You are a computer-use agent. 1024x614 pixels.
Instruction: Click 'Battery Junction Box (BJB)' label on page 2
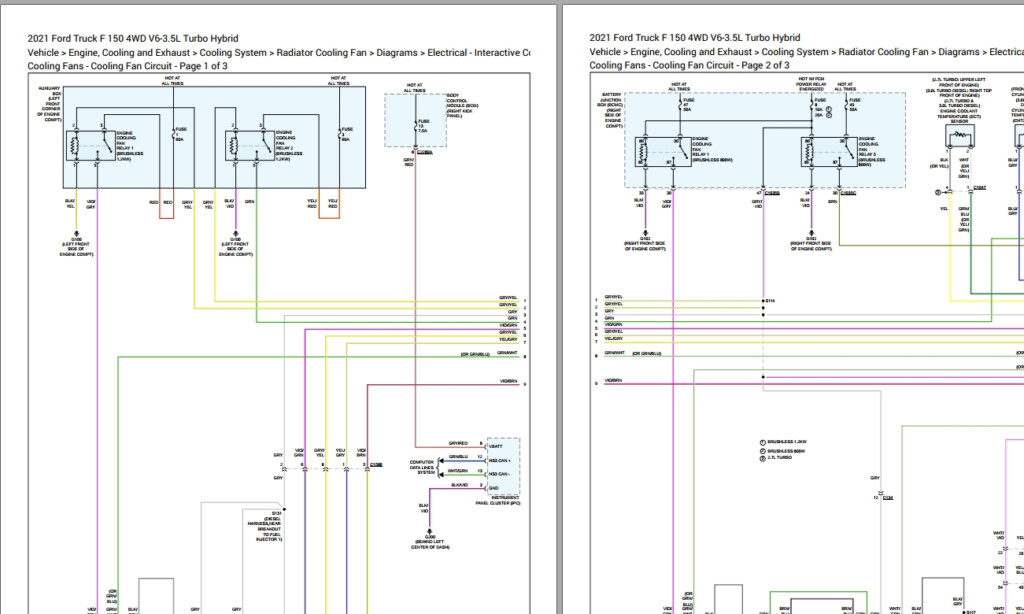[612, 110]
